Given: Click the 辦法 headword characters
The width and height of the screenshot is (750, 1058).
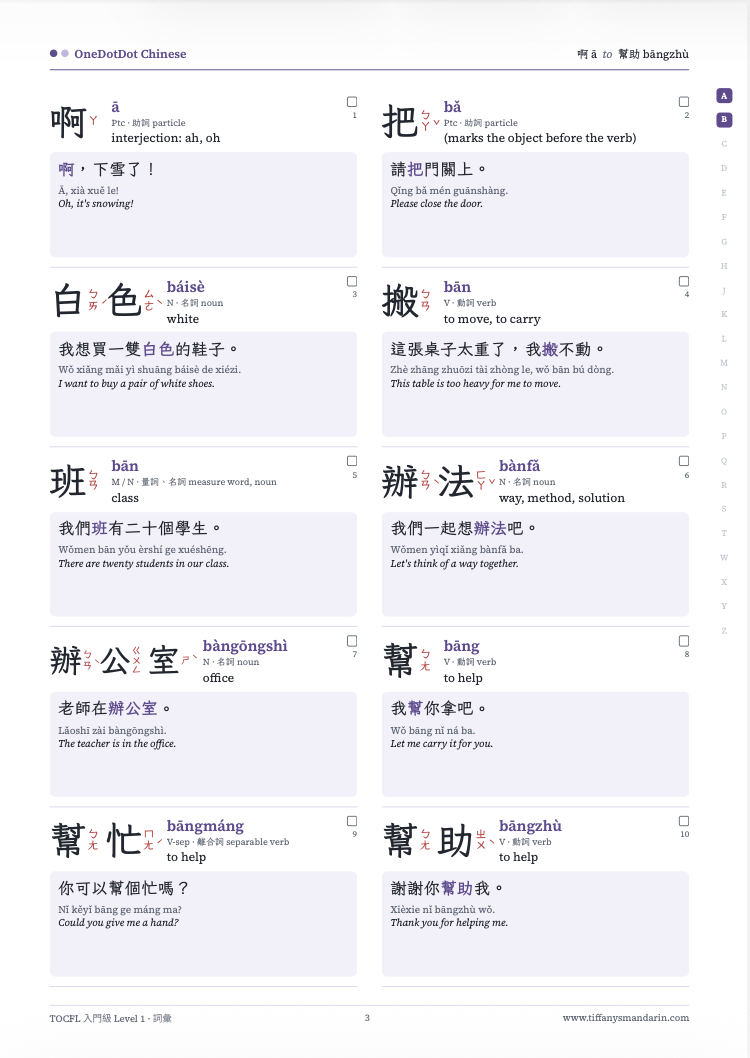Looking at the screenshot, I should pyautogui.click(x=428, y=482).
